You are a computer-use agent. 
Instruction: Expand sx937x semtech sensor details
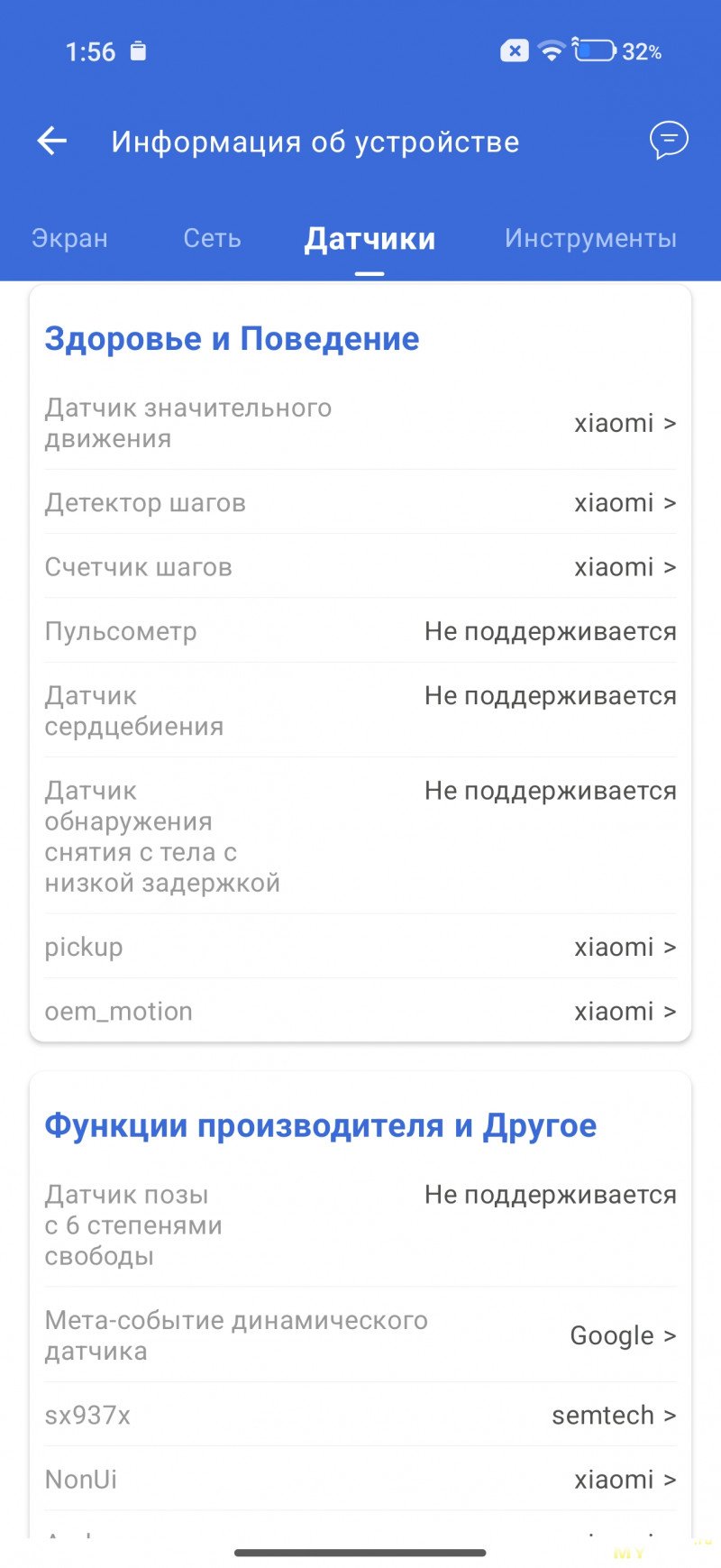coord(613,1416)
